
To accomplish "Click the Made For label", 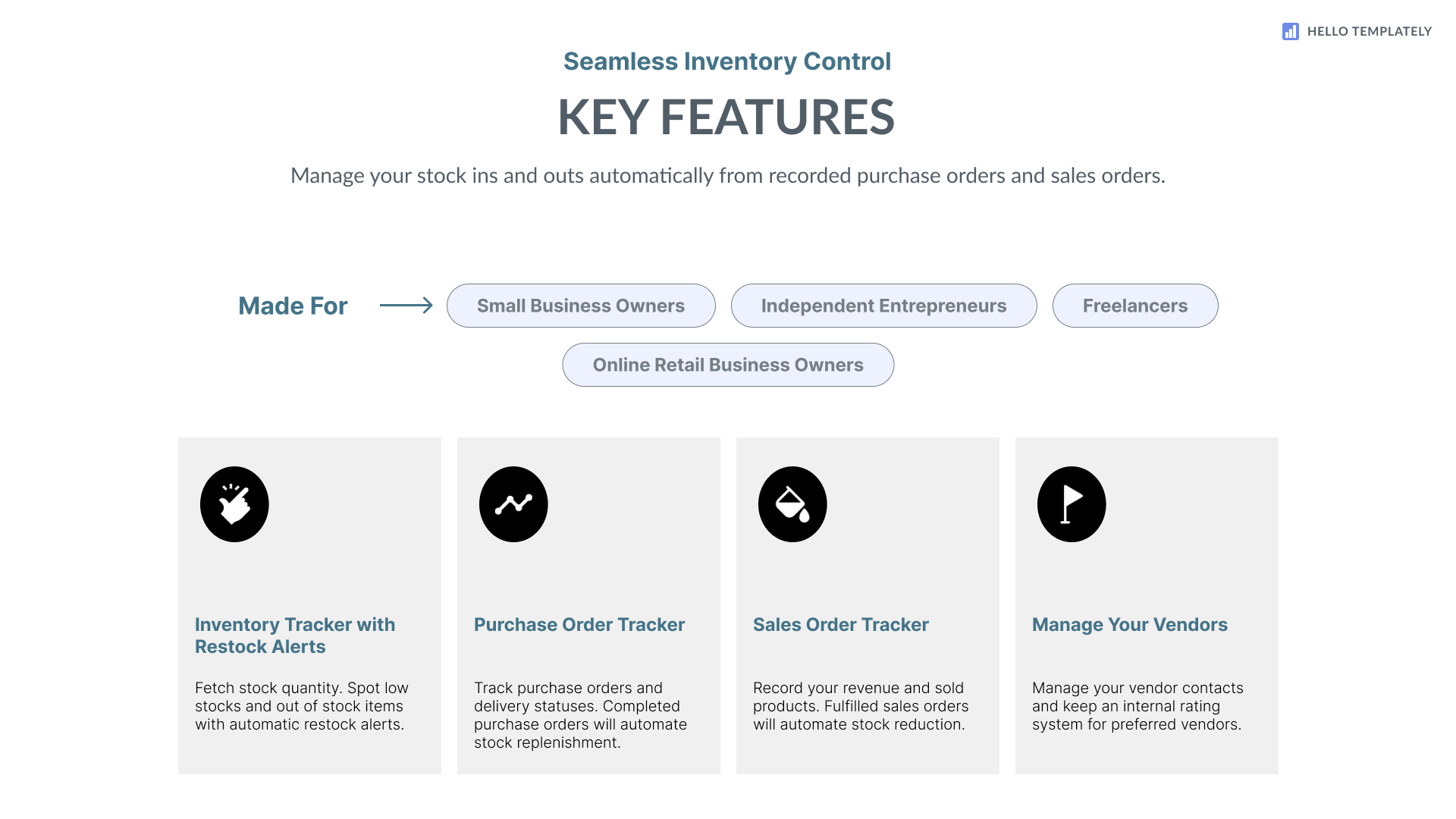I will 293,306.
